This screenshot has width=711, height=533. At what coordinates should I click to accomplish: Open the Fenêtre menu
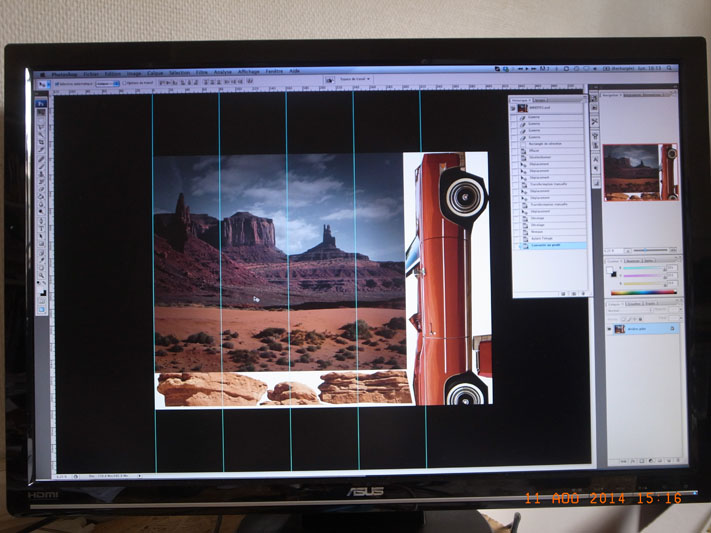(x=274, y=72)
